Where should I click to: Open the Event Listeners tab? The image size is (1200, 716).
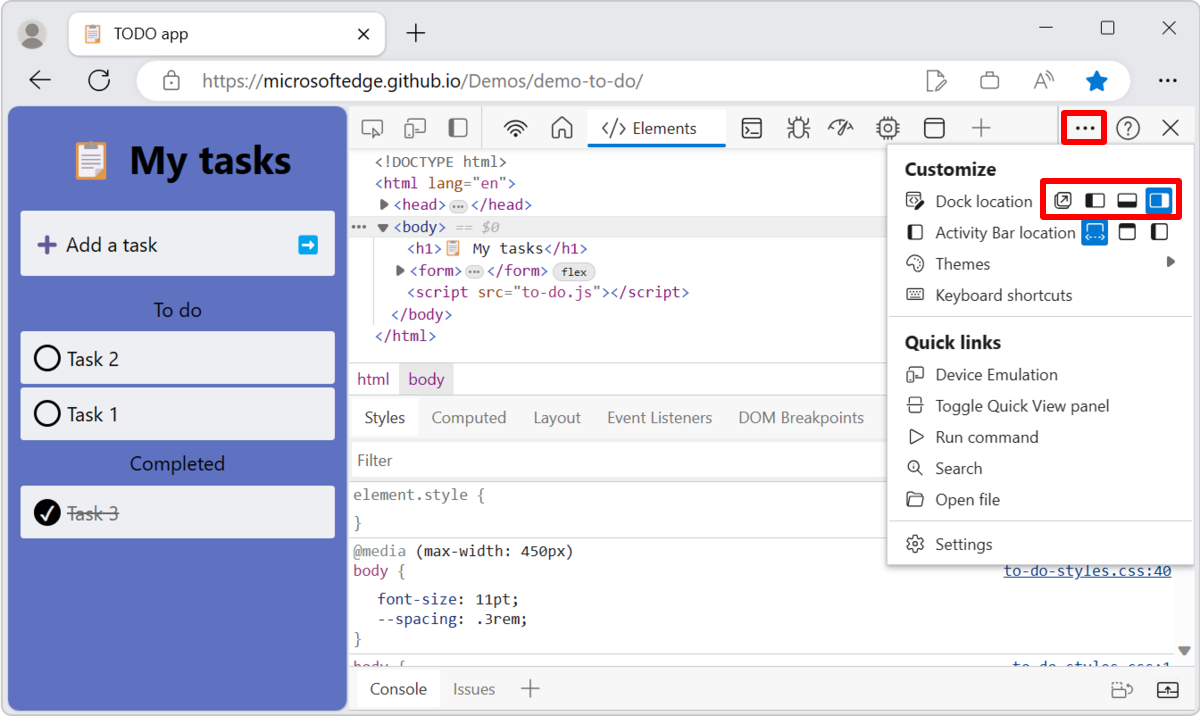click(x=659, y=417)
